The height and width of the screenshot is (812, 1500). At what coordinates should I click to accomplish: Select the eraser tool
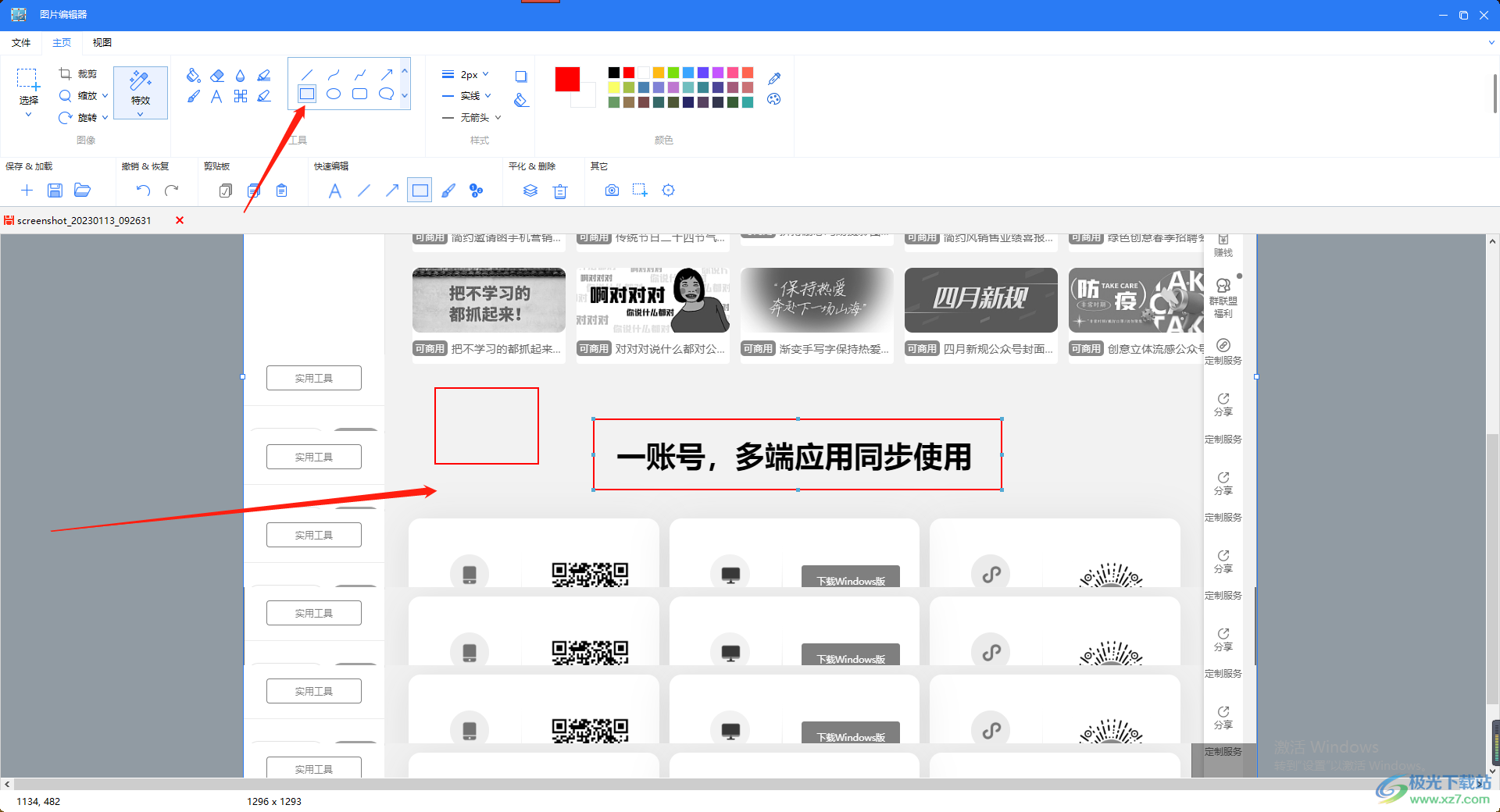[217, 76]
